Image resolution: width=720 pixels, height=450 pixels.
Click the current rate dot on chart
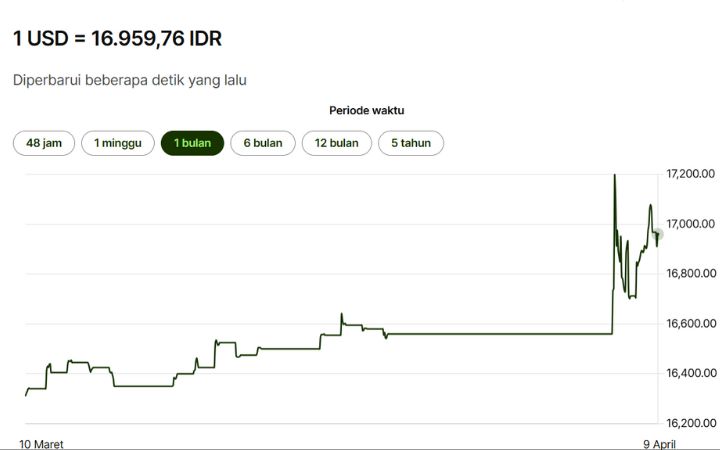(x=657, y=235)
